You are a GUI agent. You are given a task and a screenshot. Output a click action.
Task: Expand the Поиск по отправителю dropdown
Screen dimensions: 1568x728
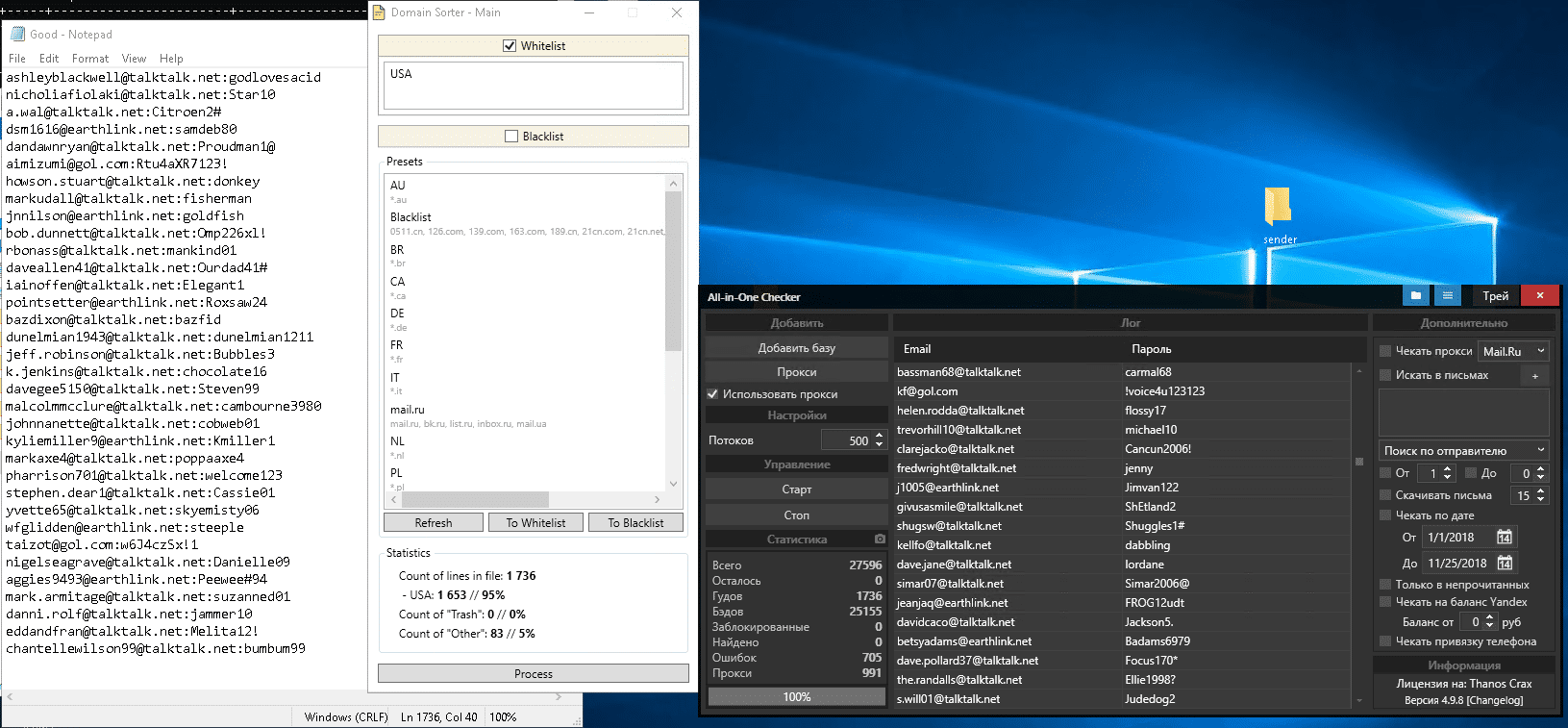coord(1463,450)
